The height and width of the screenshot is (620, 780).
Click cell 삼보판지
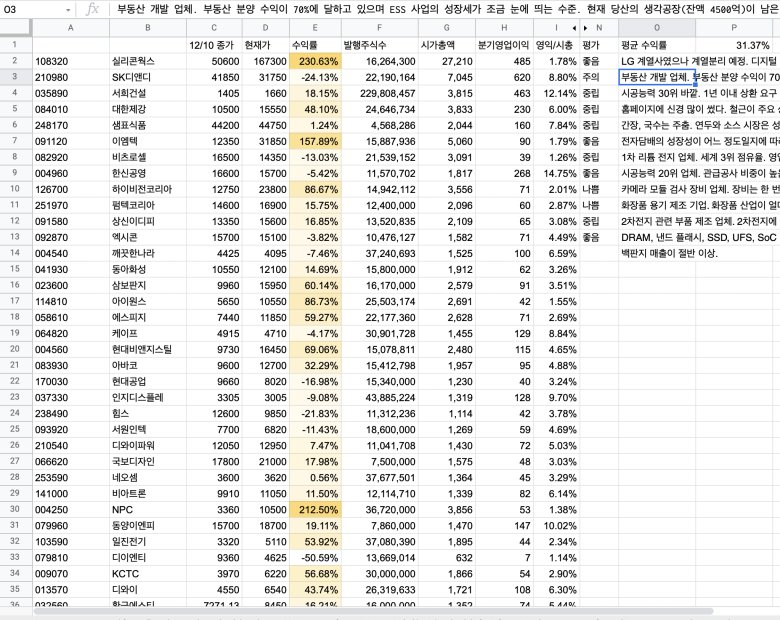click(148, 285)
